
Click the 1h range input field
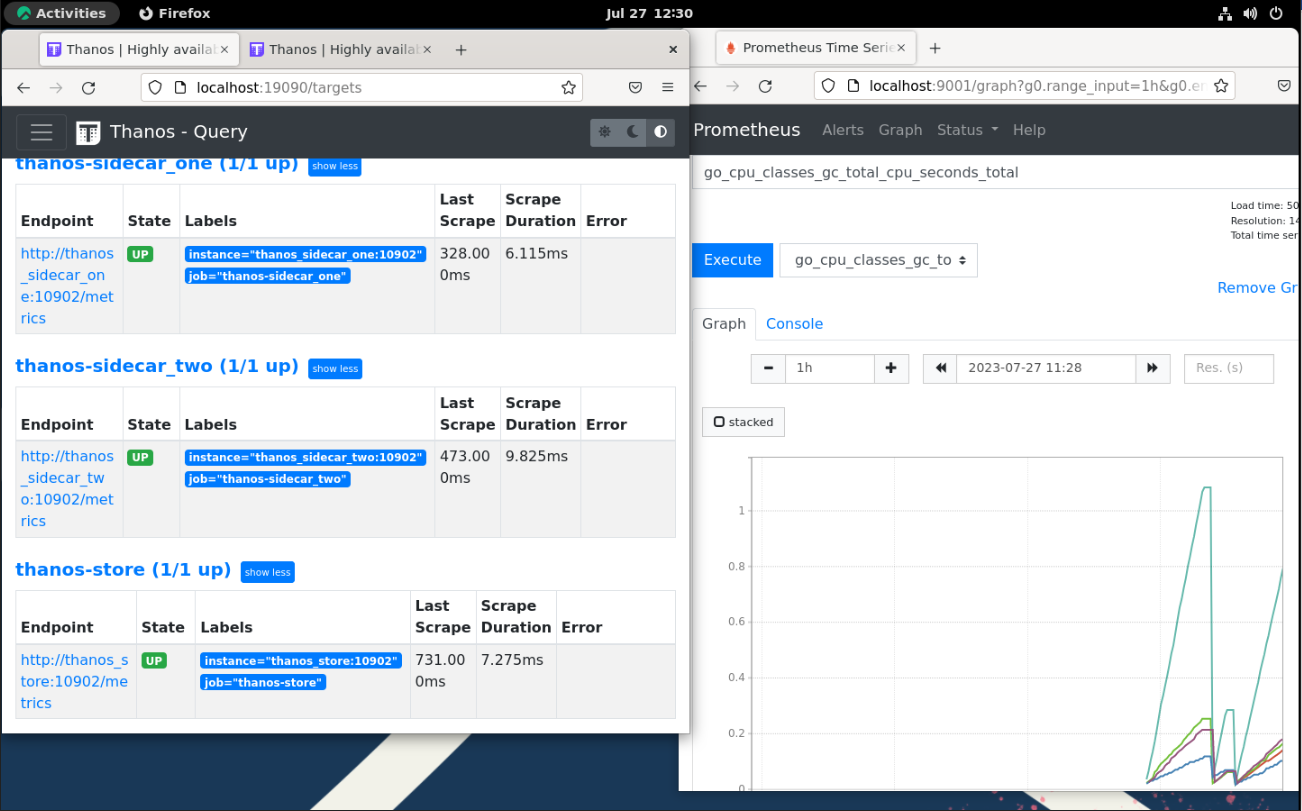[830, 368]
